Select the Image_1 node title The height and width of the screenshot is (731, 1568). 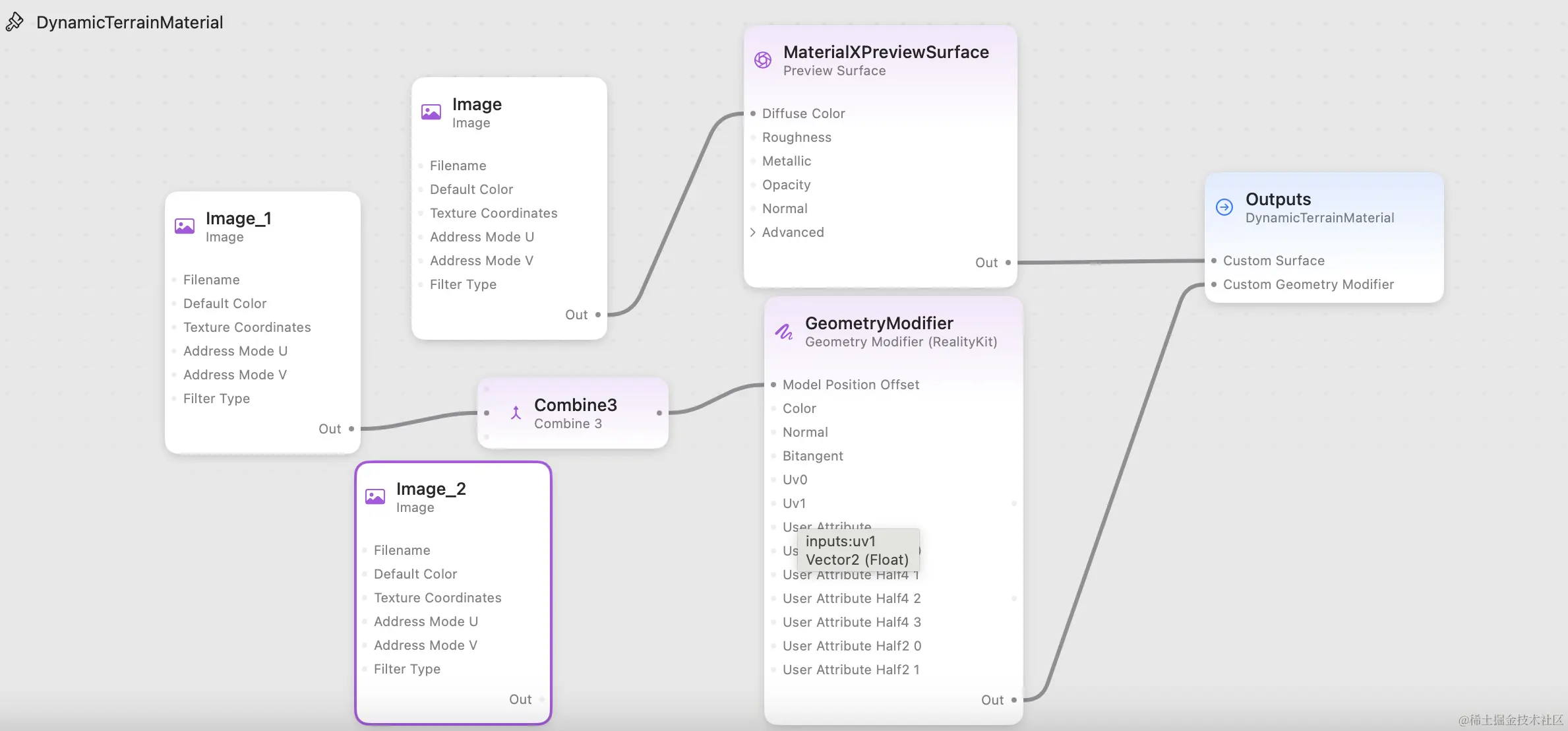pyautogui.click(x=238, y=218)
